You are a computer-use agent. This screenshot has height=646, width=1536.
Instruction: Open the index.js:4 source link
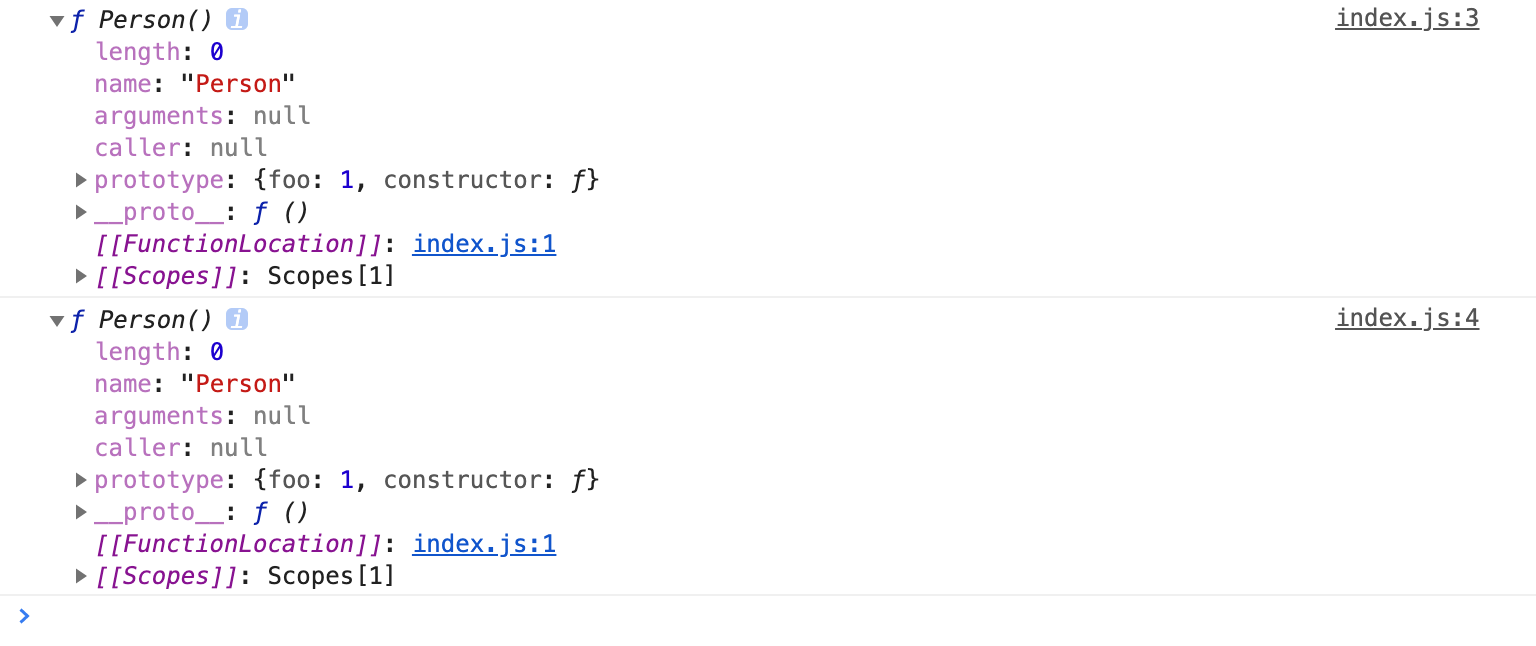point(1406,319)
